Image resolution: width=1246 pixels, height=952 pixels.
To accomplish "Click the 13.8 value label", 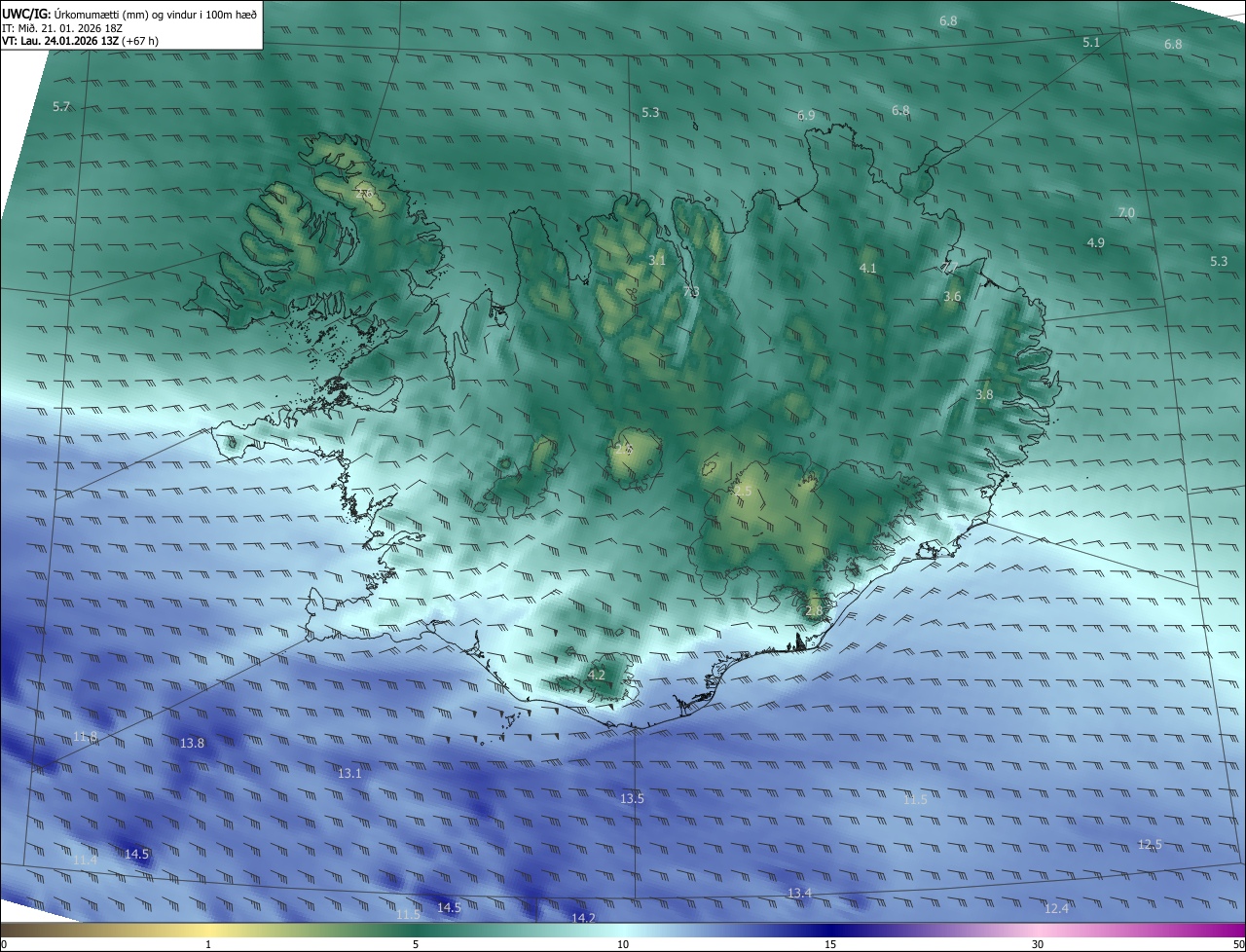I will coord(193,743).
